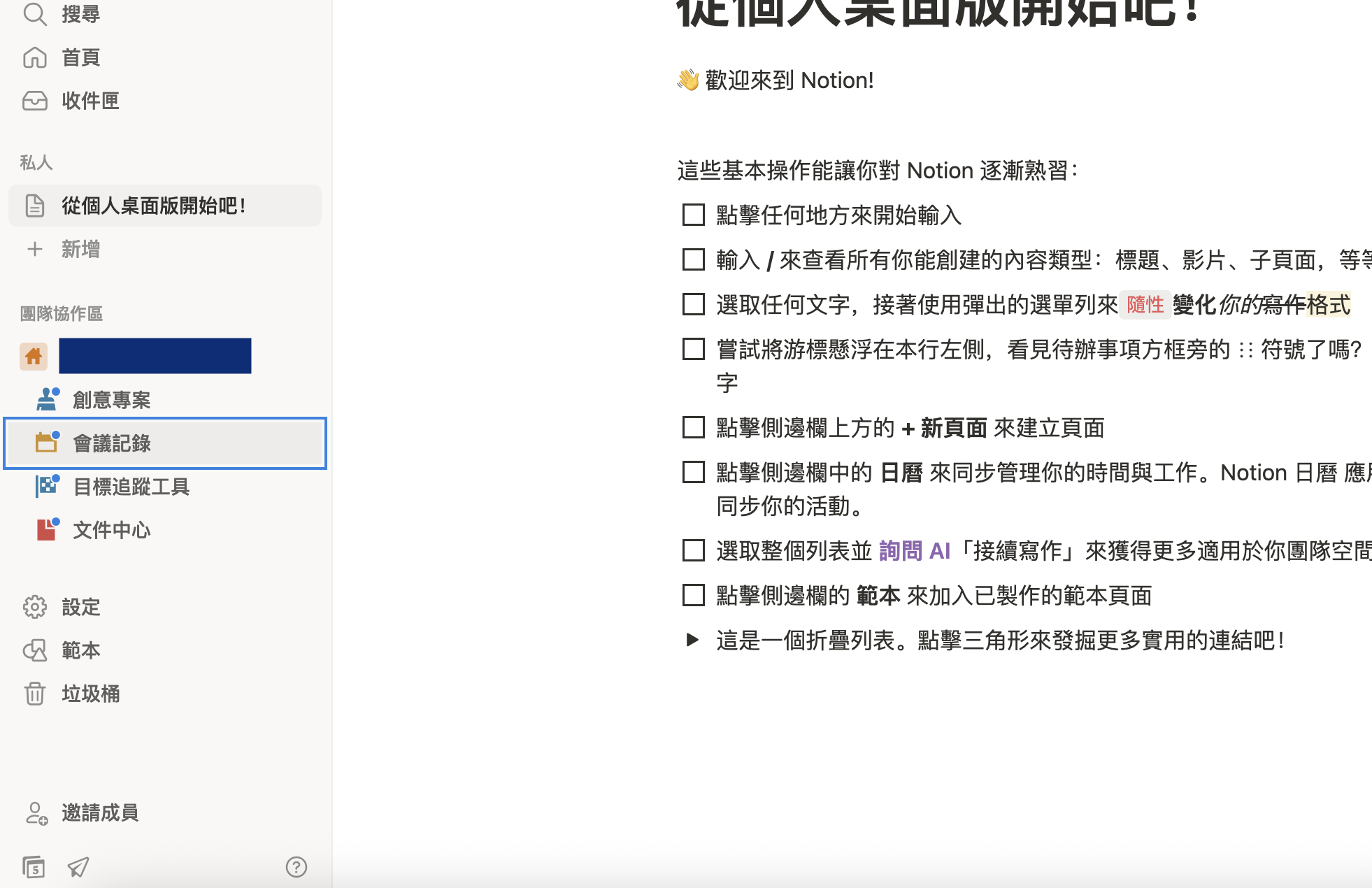Image resolution: width=1372 pixels, height=888 pixels.
Task: Click the 新增 add page button
Action: (x=80, y=249)
